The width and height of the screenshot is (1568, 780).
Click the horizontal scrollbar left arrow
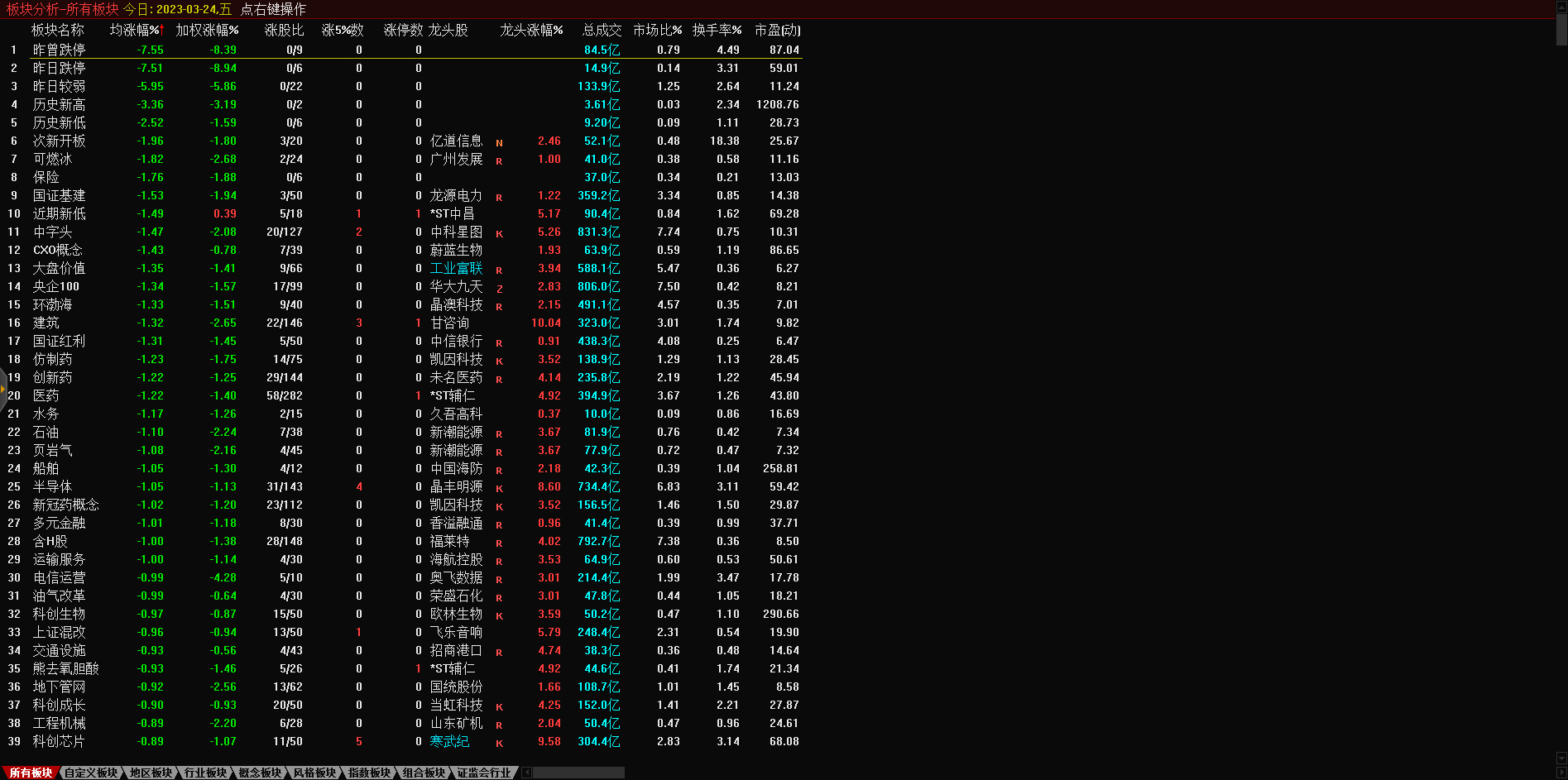[527, 773]
